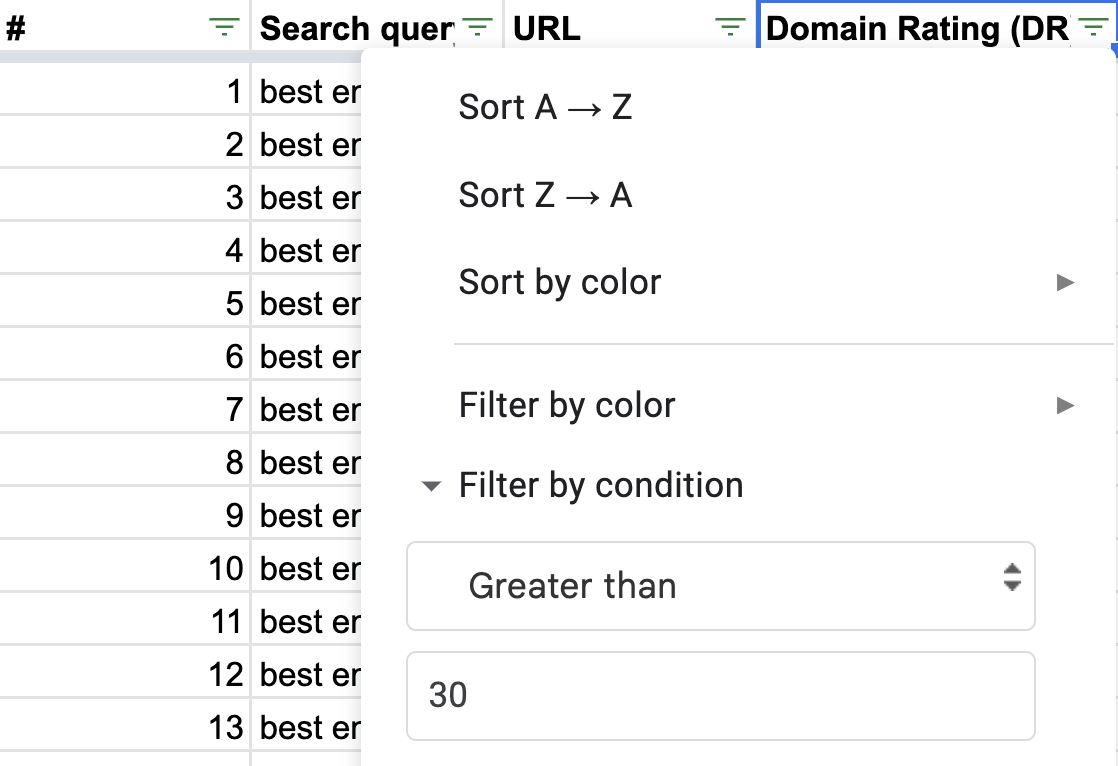
Task: Click the Filter by color submenu arrow
Action: pos(1064,405)
